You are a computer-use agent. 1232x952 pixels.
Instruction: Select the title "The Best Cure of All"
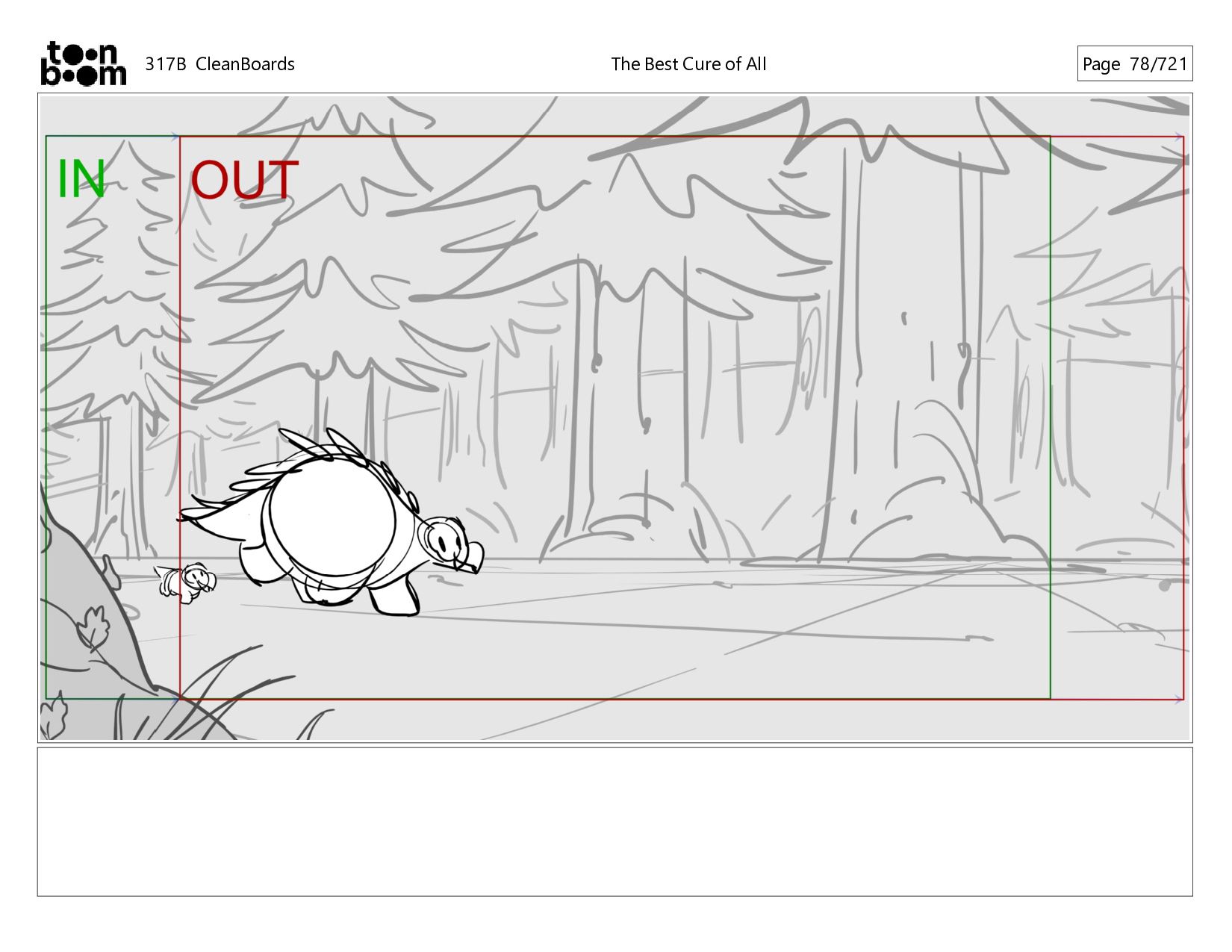(x=688, y=64)
